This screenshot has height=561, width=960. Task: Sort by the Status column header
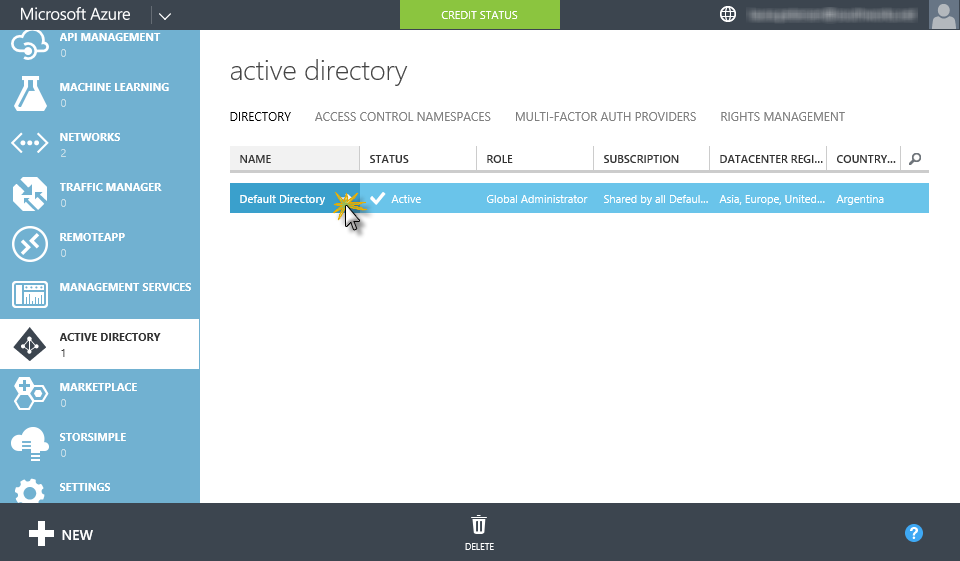[x=418, y=159]
